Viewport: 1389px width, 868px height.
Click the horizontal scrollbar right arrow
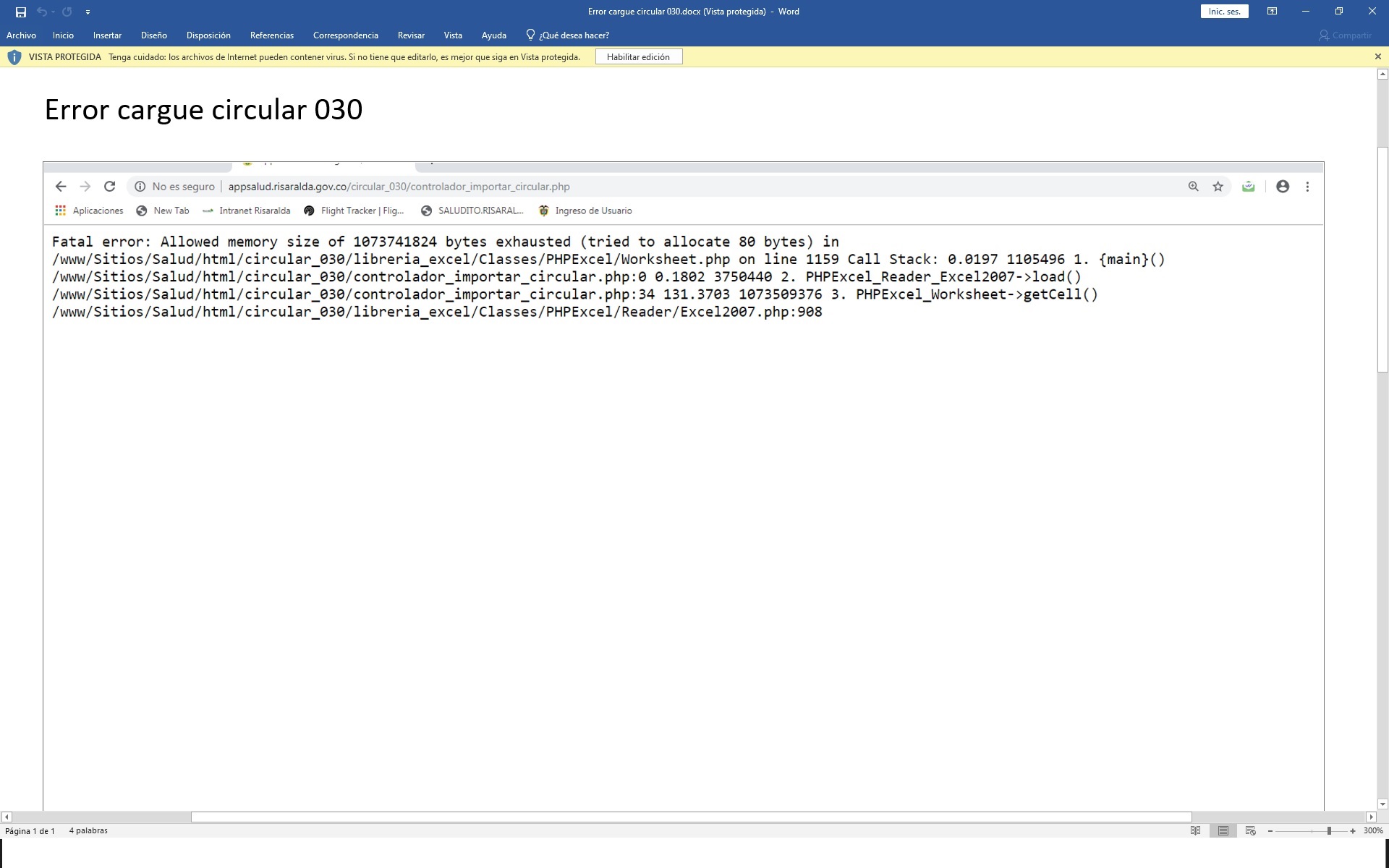point(1371,817)
